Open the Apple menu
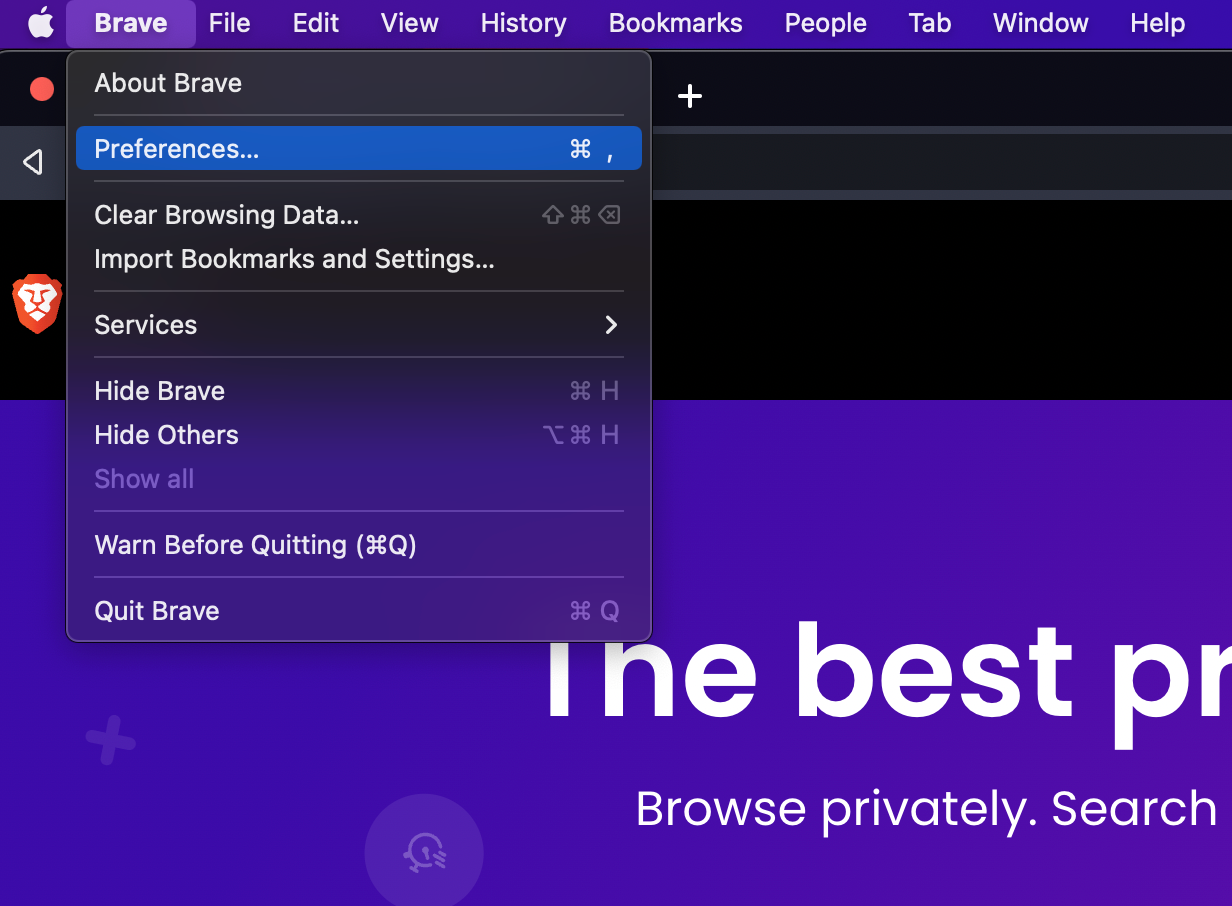Image resolution: width=1232 pixels, height=906 pixels. tap(41, 23)
